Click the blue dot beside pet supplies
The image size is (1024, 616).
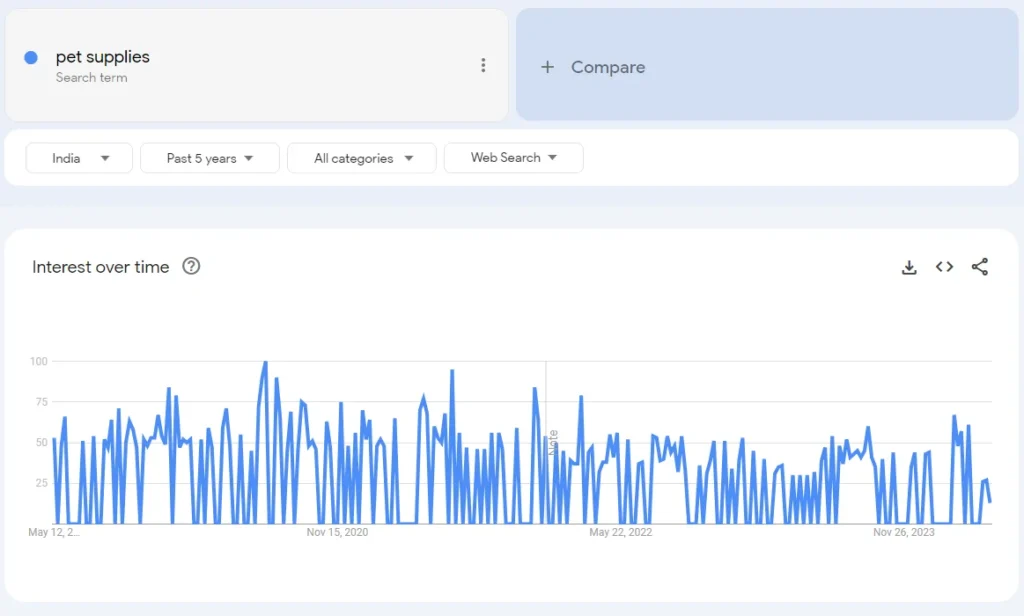tap(31, 58)
